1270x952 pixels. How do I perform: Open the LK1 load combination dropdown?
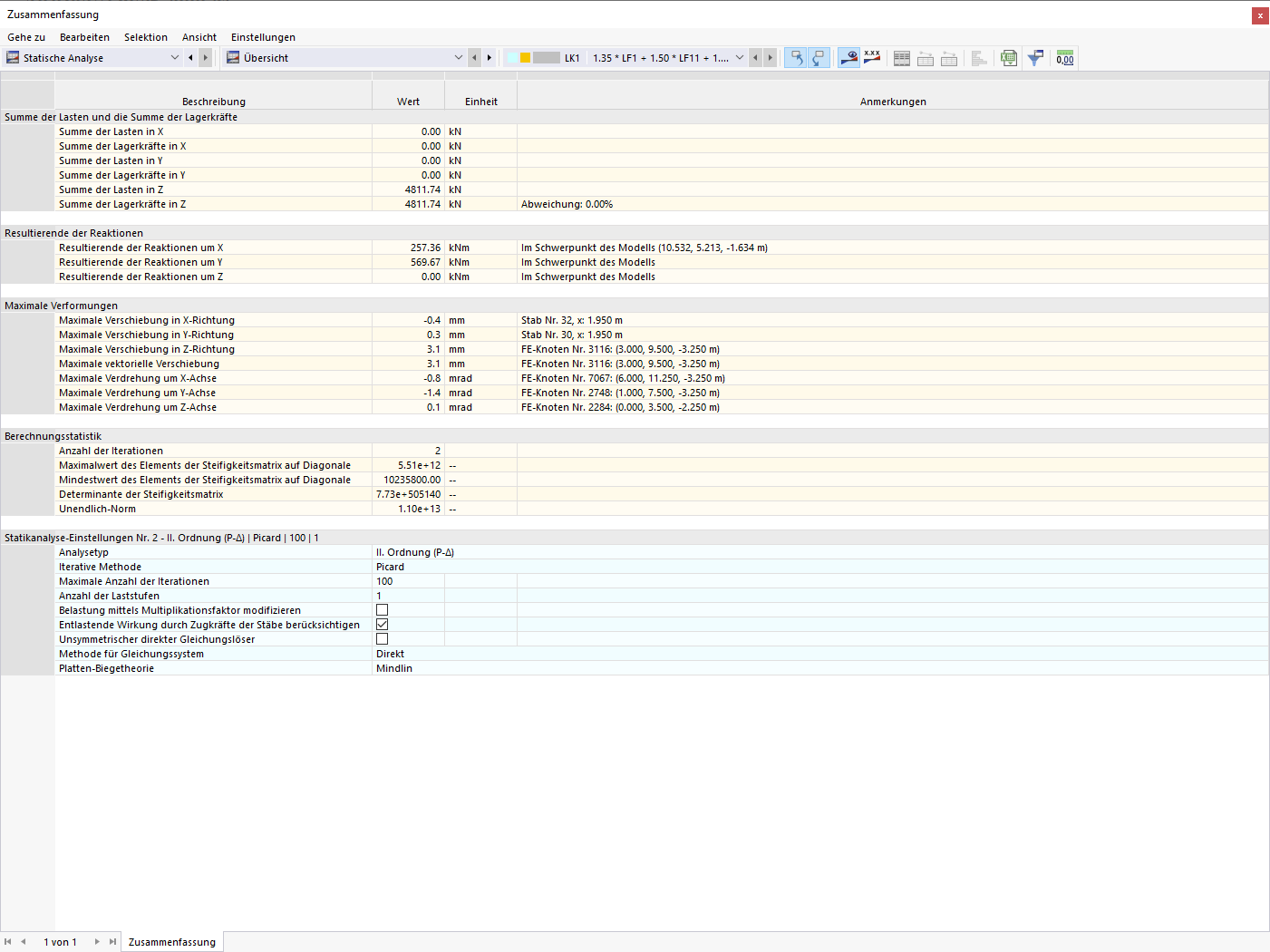coord(740,58)
